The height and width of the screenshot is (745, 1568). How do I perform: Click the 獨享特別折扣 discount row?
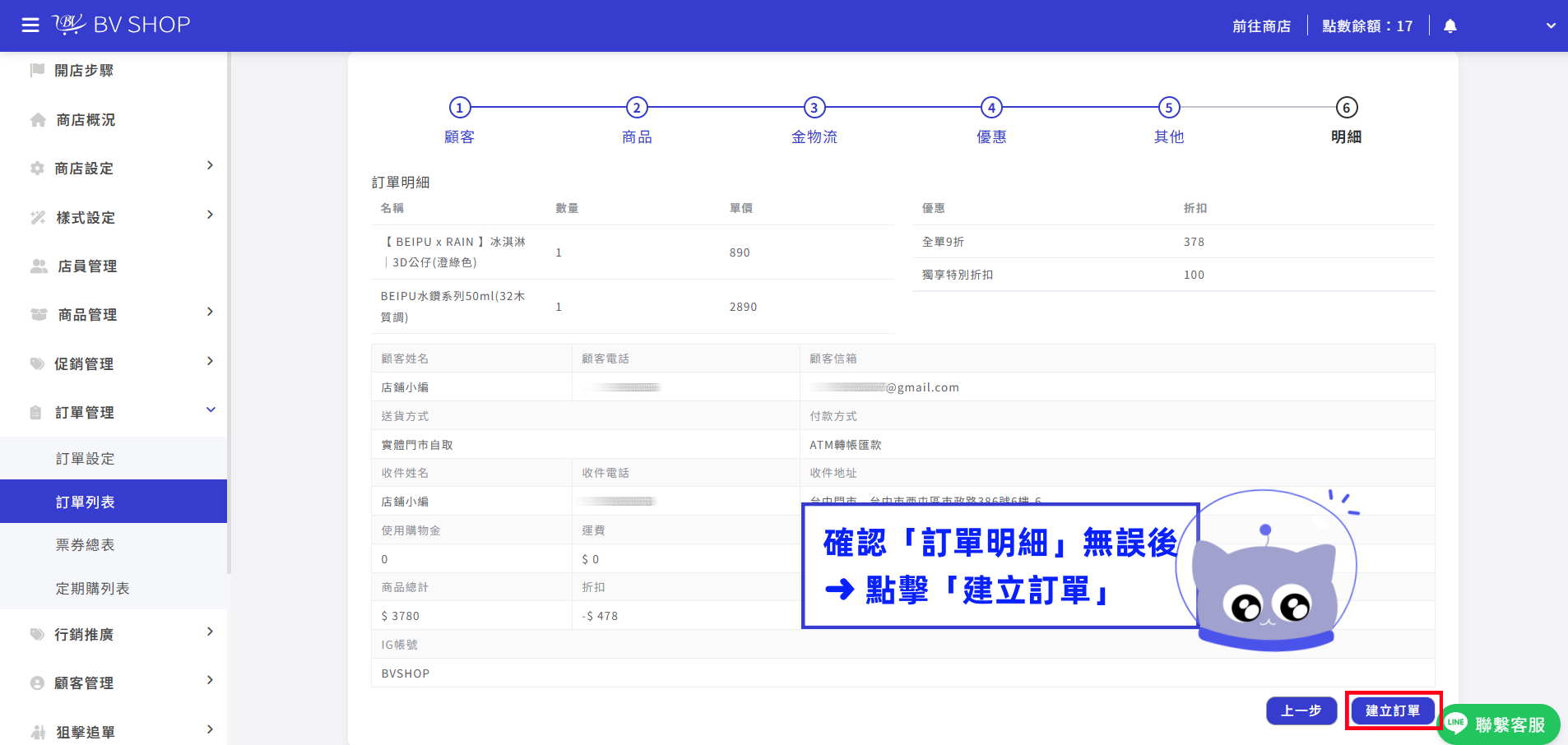tap(1174, 275)
